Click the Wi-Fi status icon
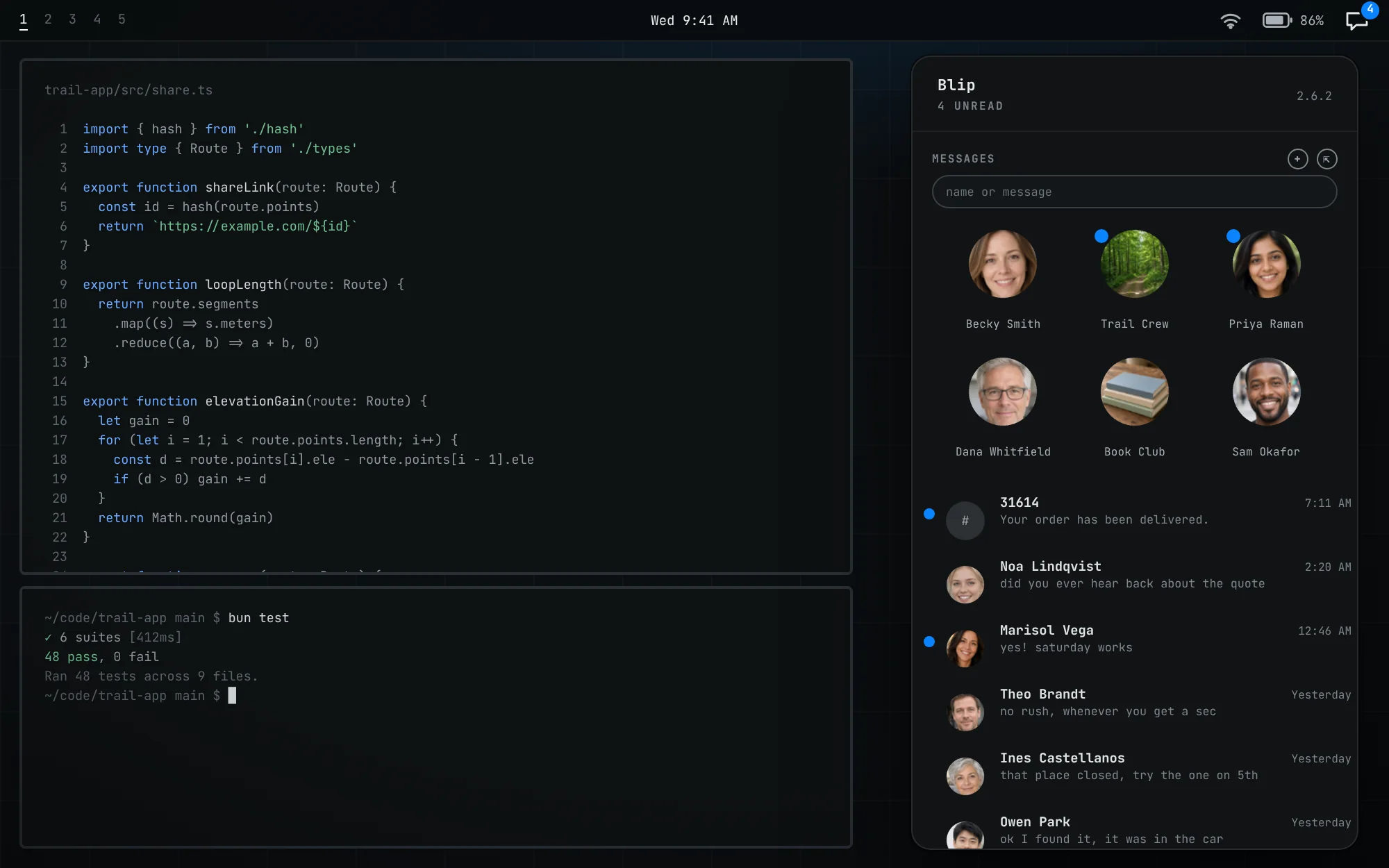The image size is (1389, 868). coord(1230,20)
